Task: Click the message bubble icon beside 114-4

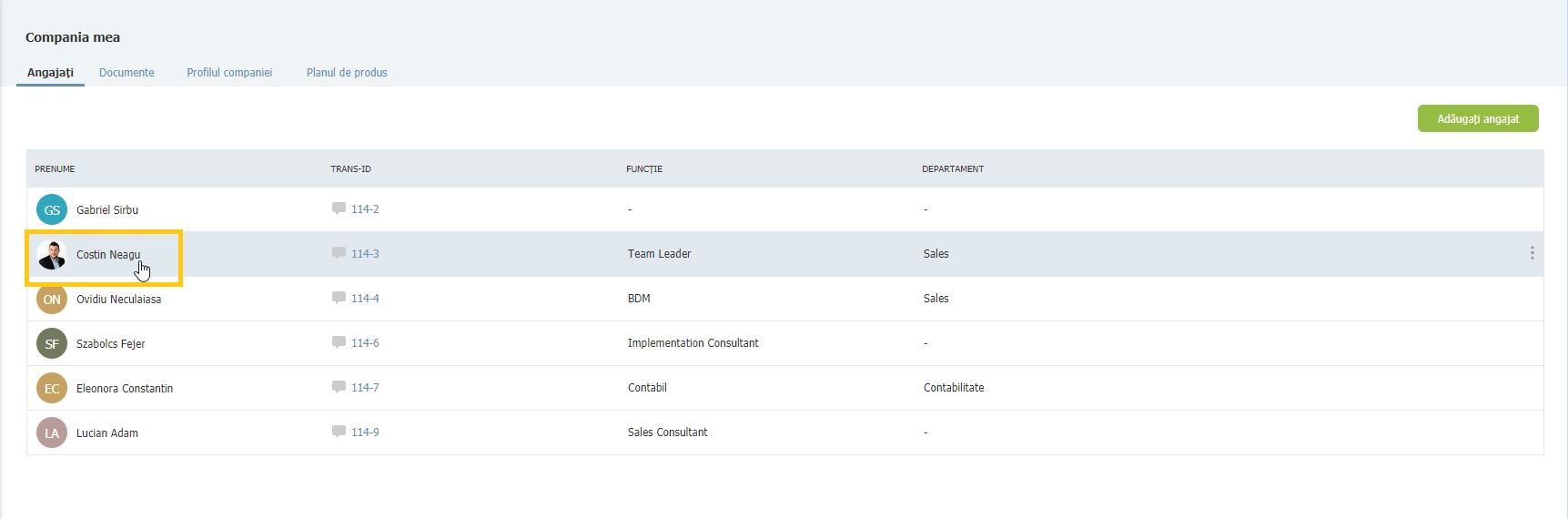Action: click(339, 298)
